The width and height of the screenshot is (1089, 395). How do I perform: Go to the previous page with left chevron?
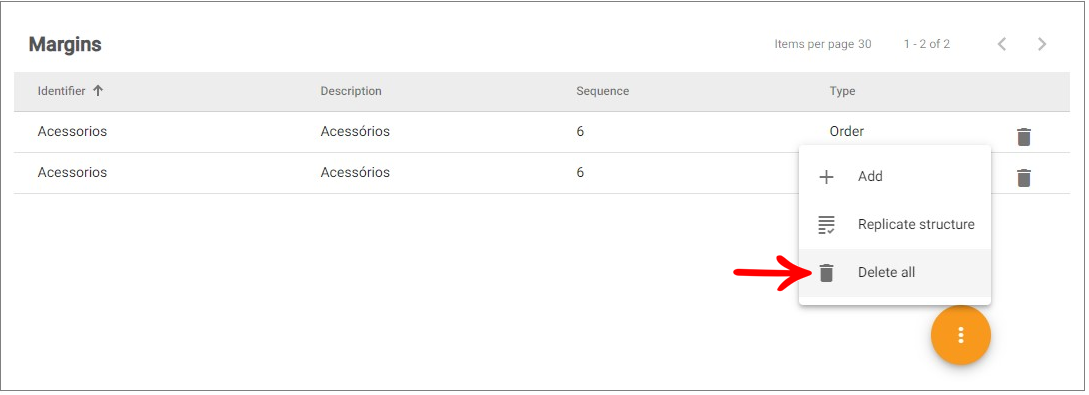(x=1001, y=44)
